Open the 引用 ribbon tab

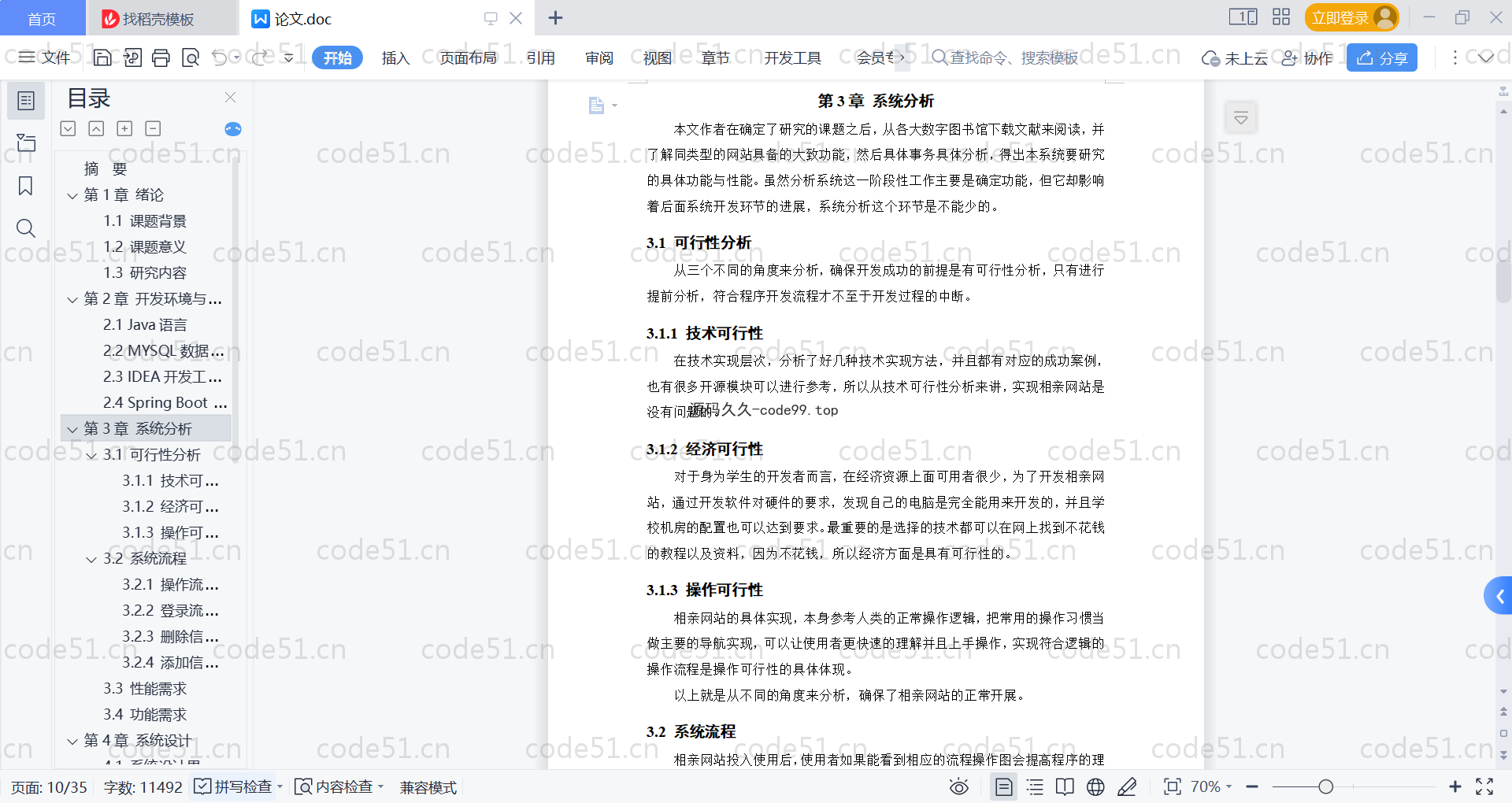(x=541, y=57)
